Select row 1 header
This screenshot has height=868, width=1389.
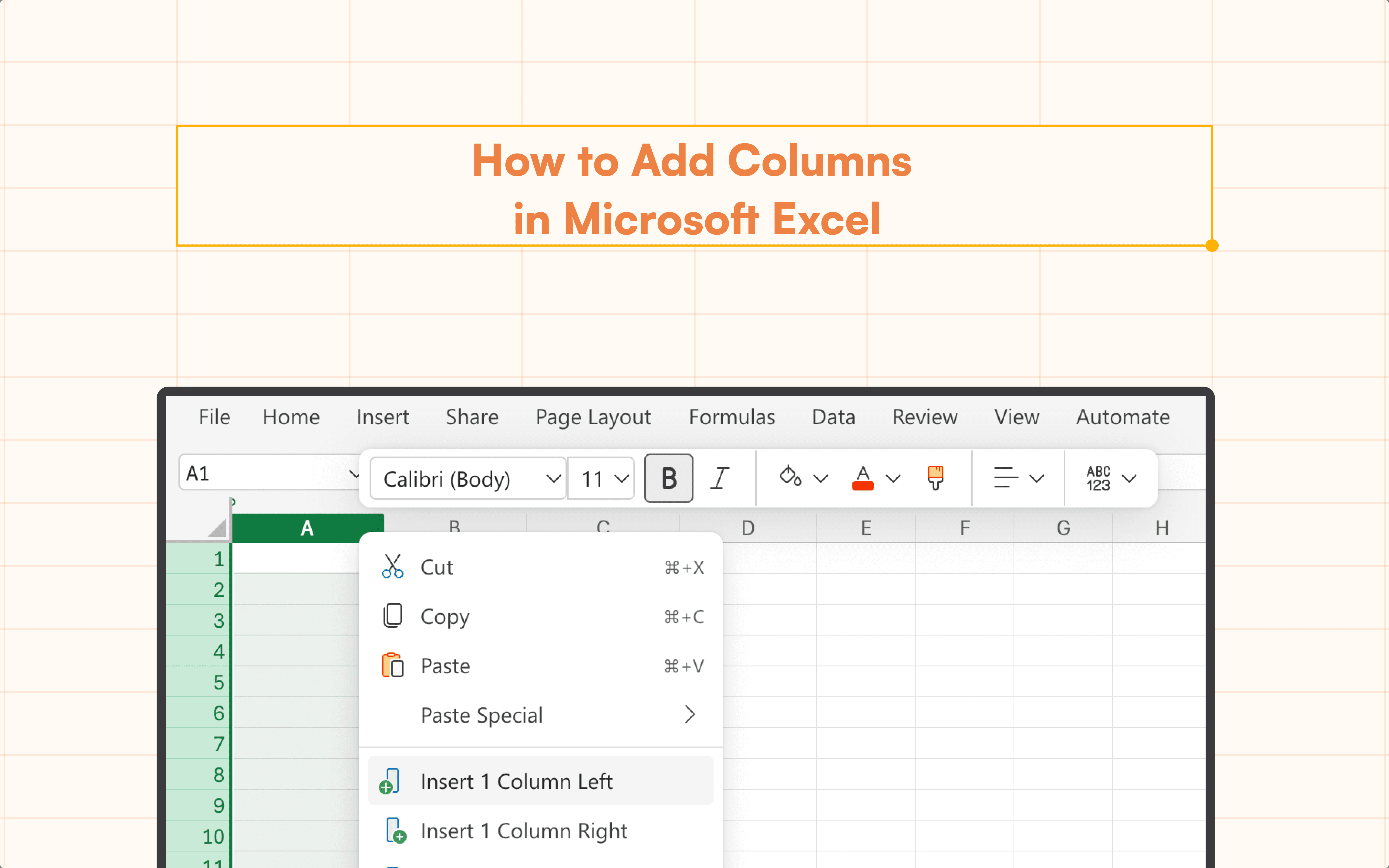coord(198,559)
